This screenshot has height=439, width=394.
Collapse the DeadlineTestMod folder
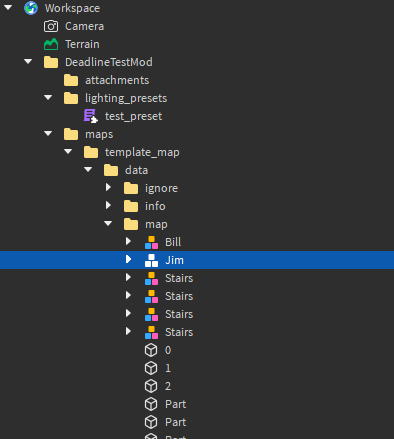pos(28,61)
